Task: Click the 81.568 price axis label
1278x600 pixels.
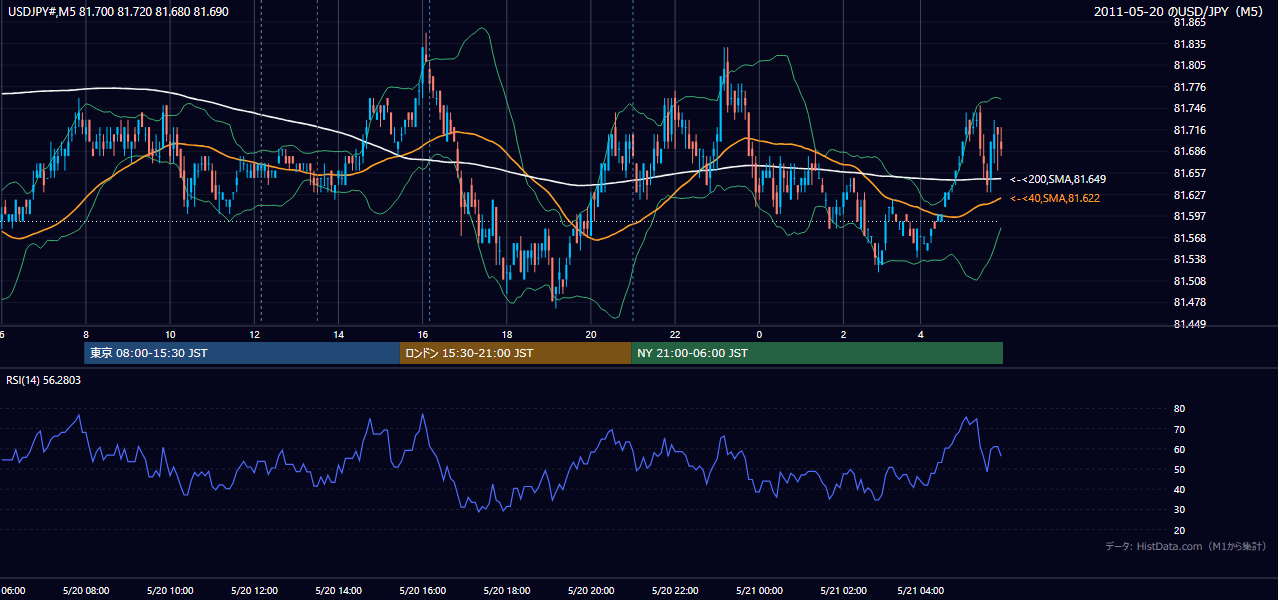Action: pyautogui.click(x=1188, y=238)
